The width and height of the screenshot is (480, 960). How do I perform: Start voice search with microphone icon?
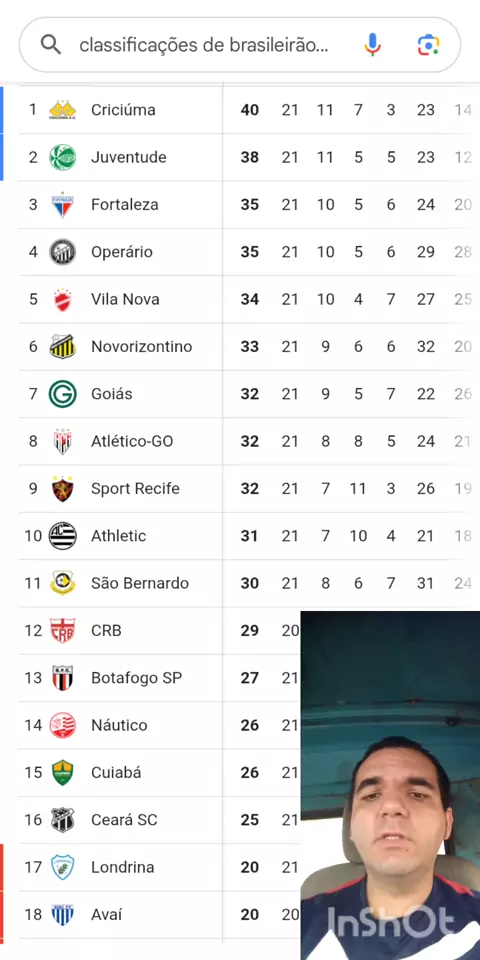(372, 45)
